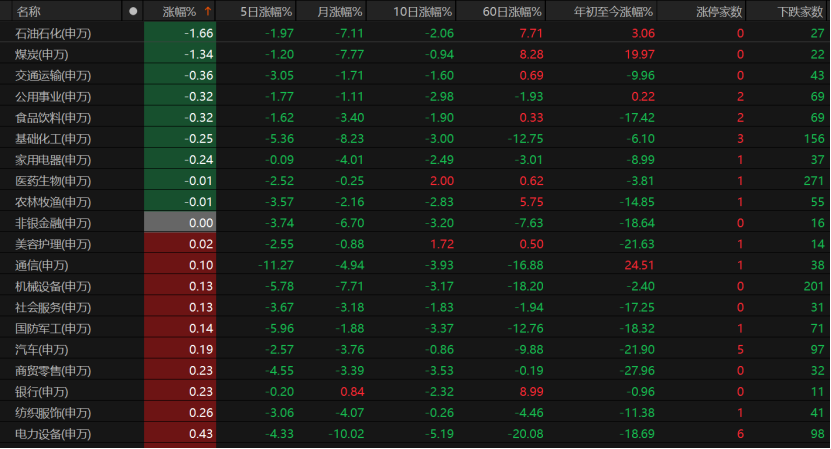831x449 pixels.
Task: Select the 银行(申万) row name
Action: pyautogui.click(x=41, y=392)
